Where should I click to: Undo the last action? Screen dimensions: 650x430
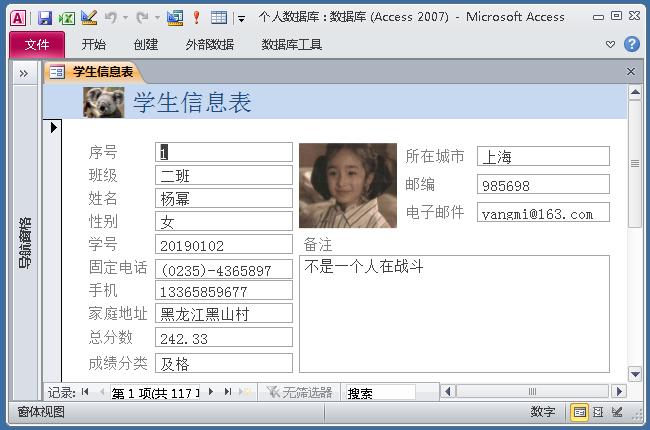[x=110, y=17]
